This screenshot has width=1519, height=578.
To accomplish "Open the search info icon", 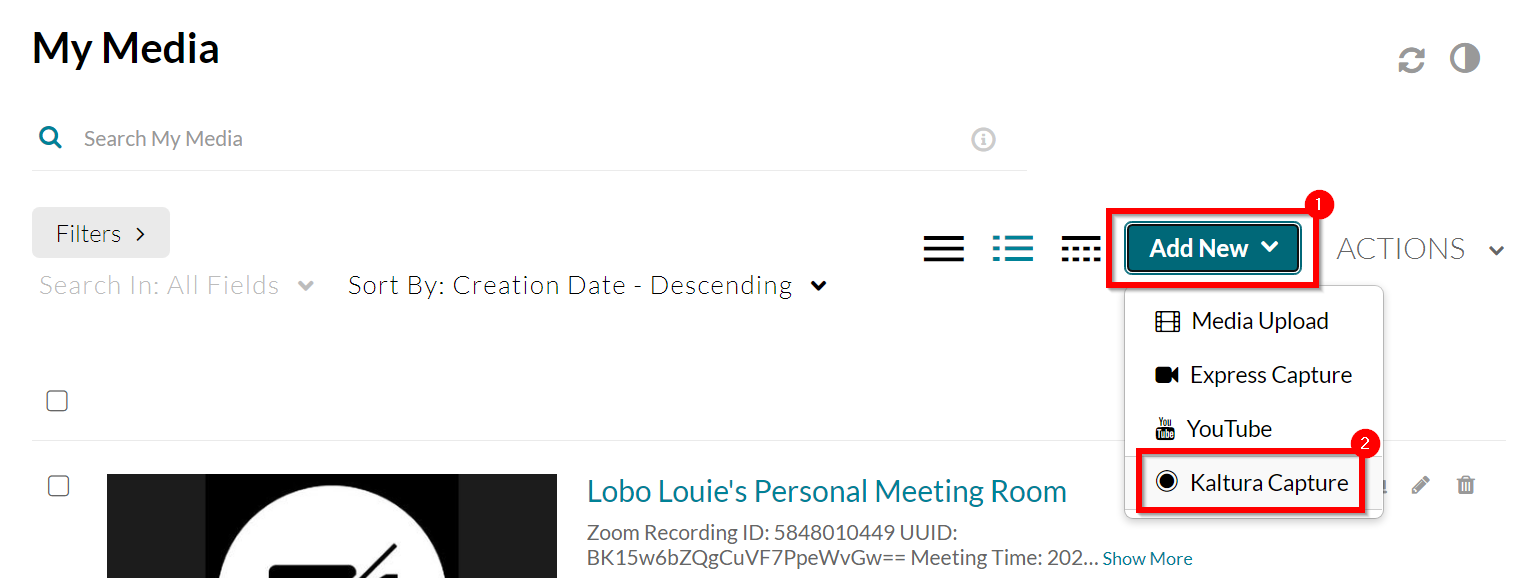I will point(983,139).
